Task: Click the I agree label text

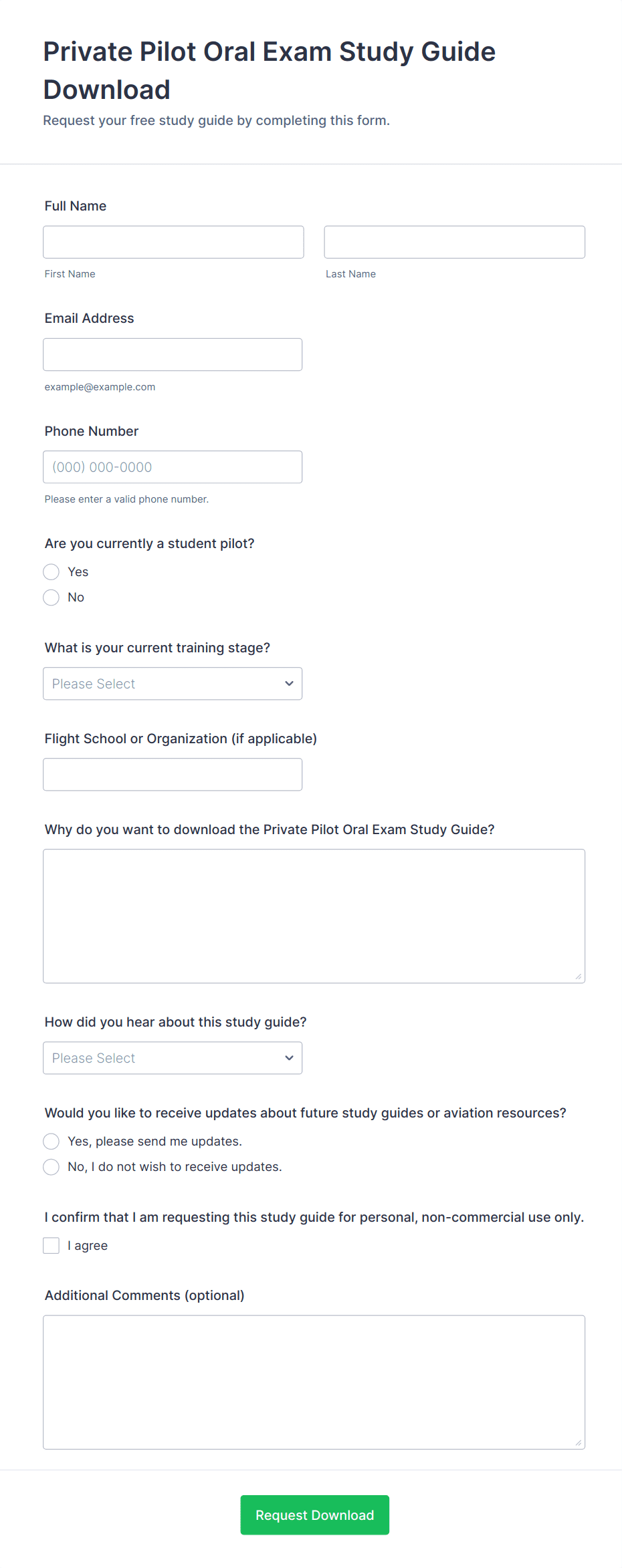Action: click(88, 1246)
